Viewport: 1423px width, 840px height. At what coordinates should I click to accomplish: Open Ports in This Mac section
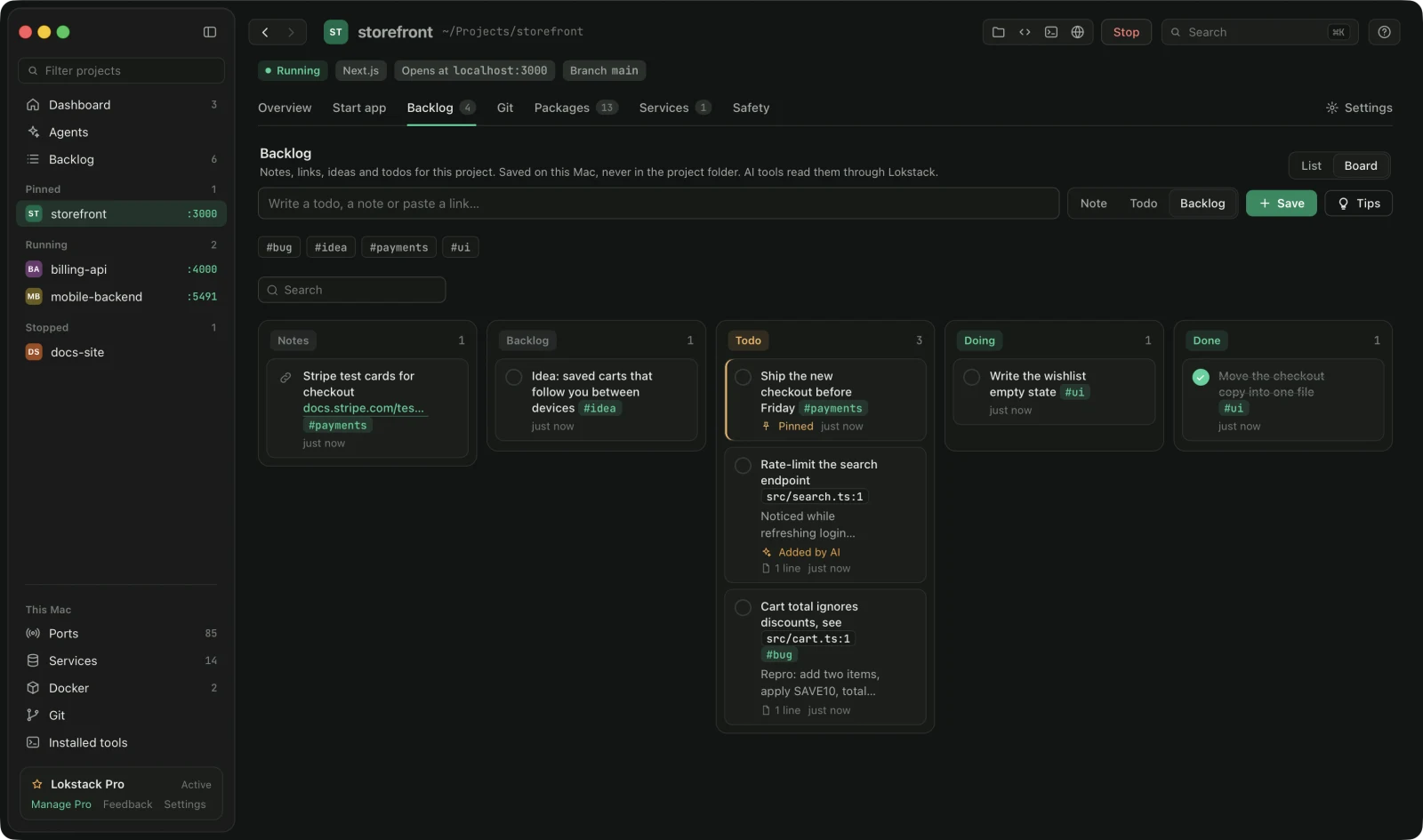121,634
